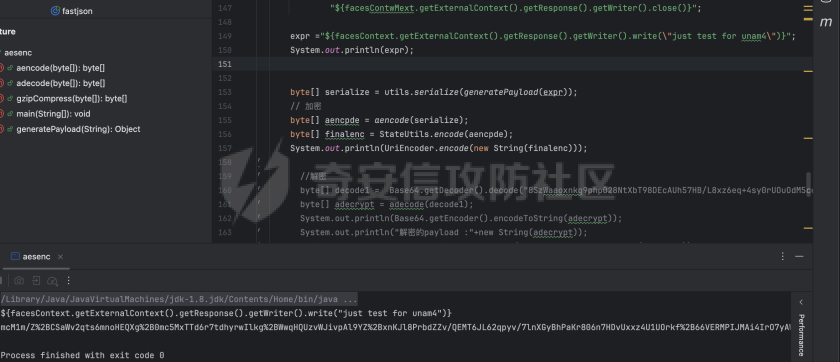Click line number 160 in gutter
Screen dimensions: 840x362
pos(225,190)
